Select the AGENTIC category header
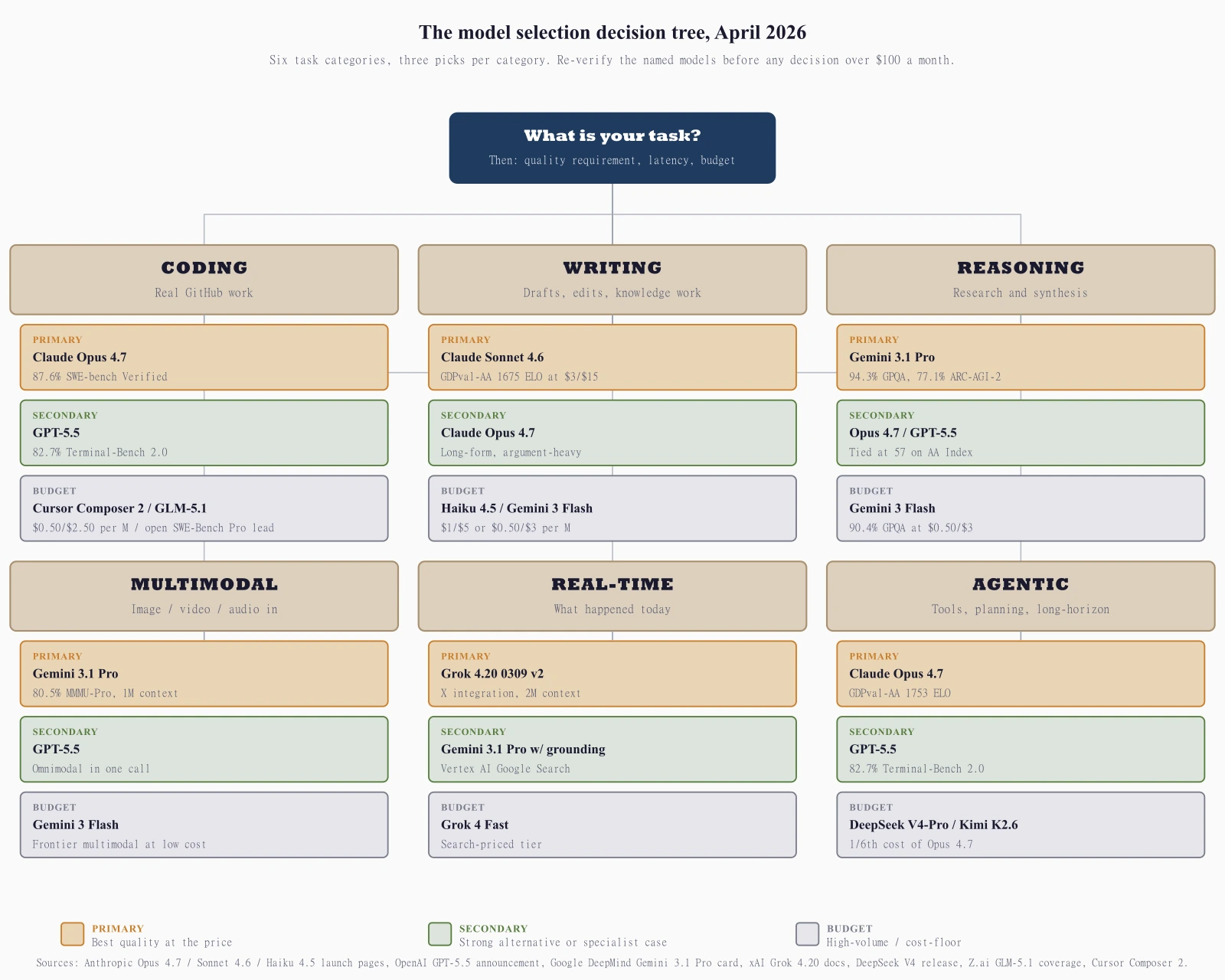Screen dimensions: 1225x980 tap(1021, 596)
